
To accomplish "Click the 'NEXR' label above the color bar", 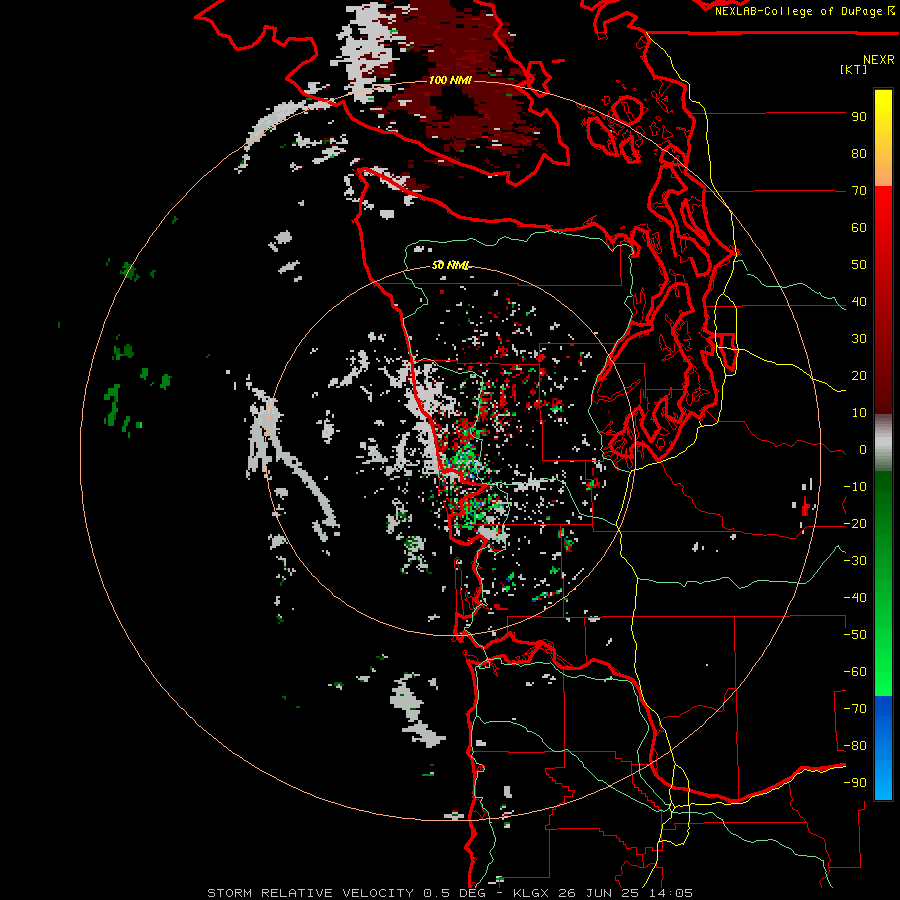I will [x=879, y=60].
